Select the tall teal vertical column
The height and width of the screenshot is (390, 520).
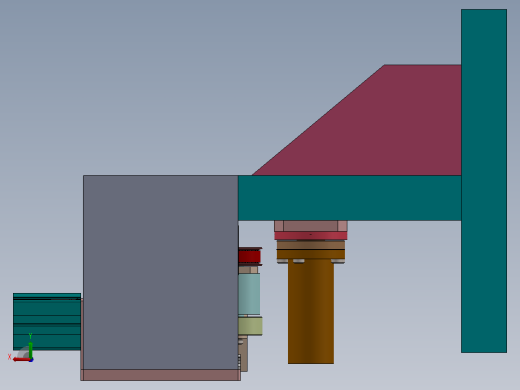[484, 181]
